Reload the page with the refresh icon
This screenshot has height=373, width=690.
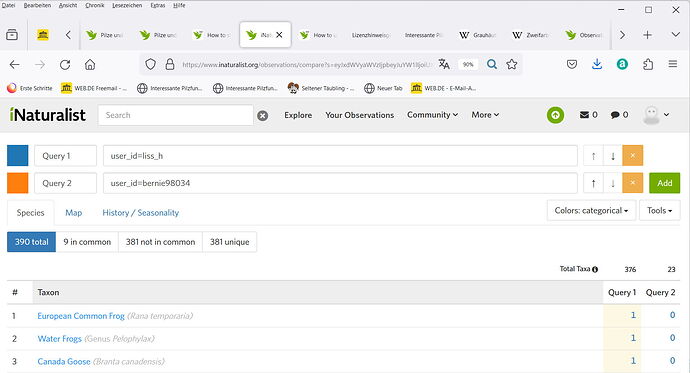[65, 65]
